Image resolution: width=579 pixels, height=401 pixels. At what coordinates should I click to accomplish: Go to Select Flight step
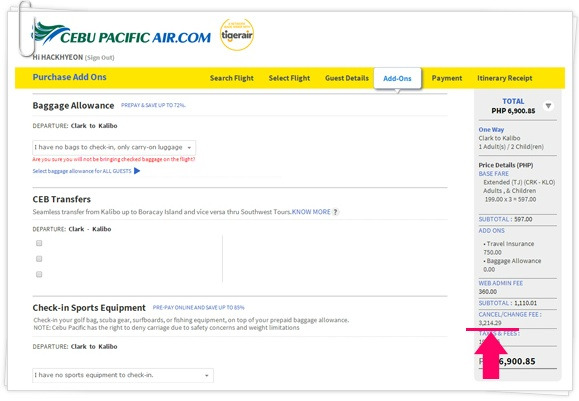(289, 78)
